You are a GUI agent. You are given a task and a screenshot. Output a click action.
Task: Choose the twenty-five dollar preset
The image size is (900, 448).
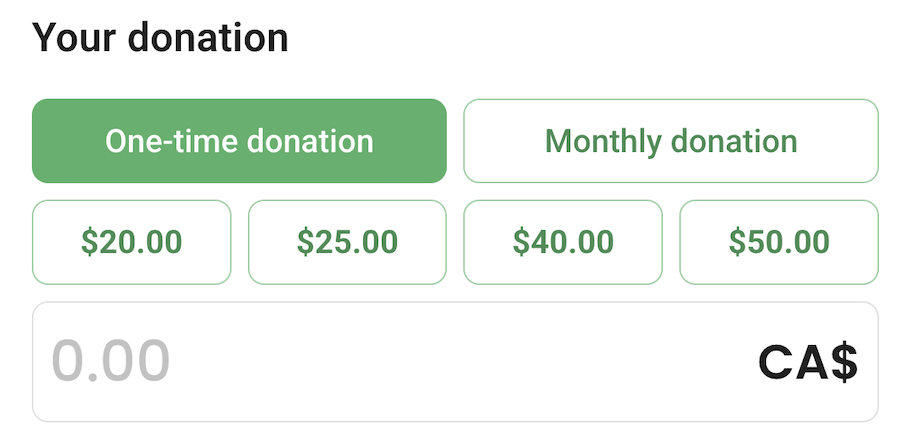point(347,242)
